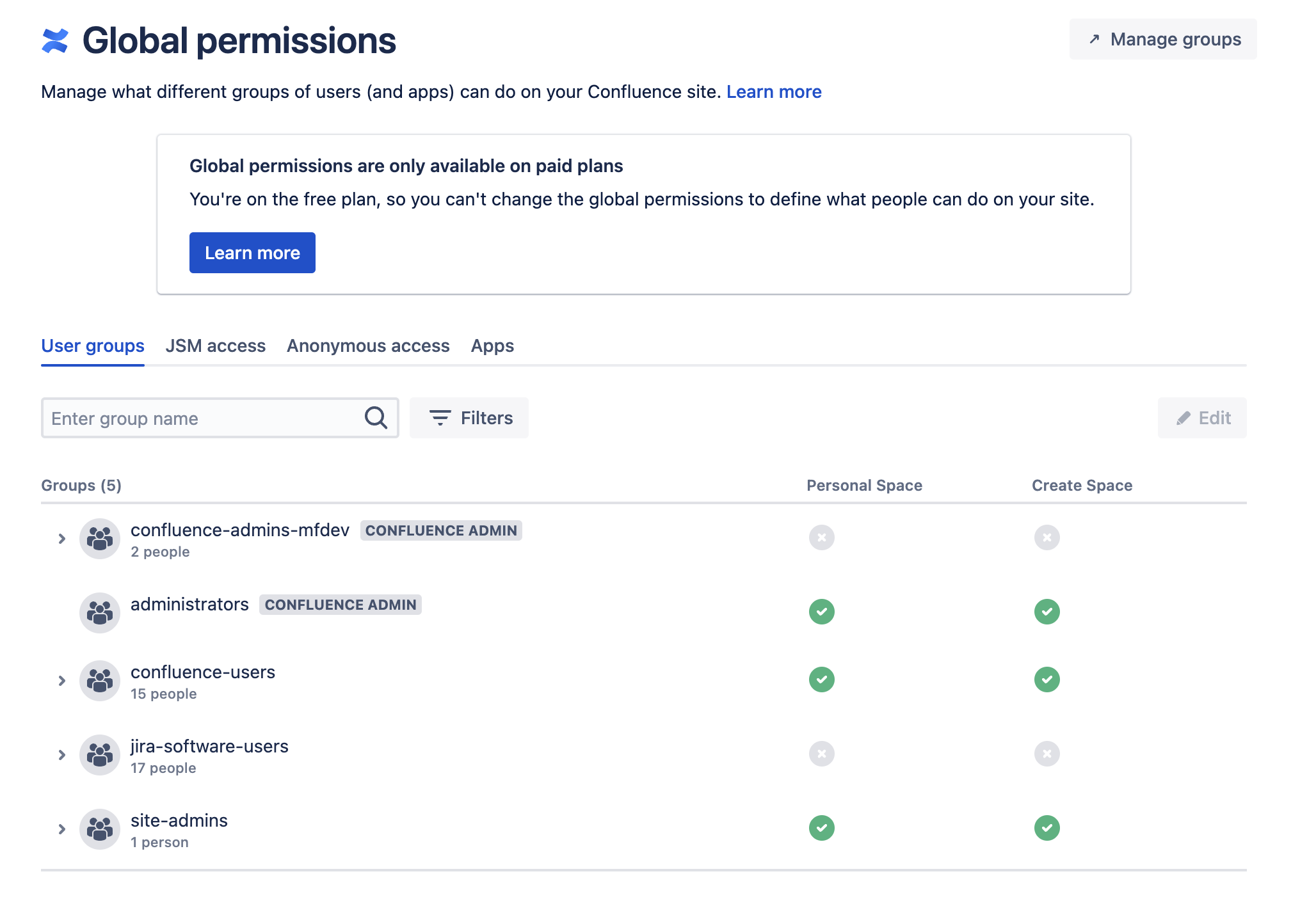Switch to the JSM access tab

point(215,346)
